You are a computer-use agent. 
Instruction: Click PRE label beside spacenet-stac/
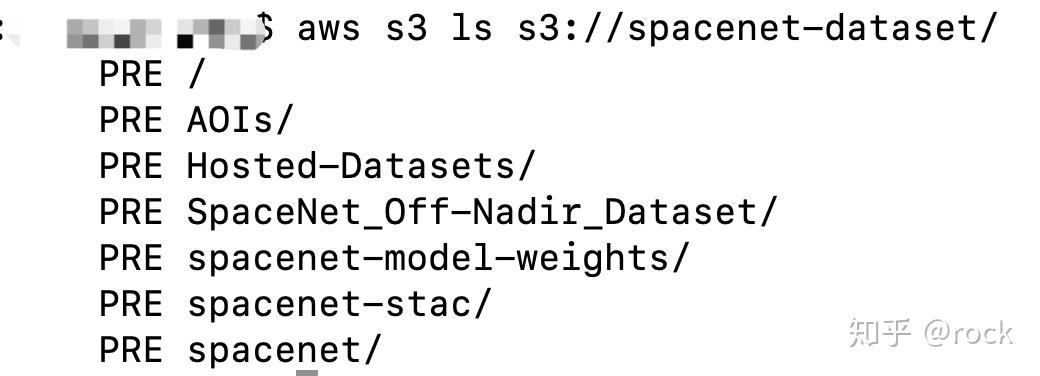(131, 304)
